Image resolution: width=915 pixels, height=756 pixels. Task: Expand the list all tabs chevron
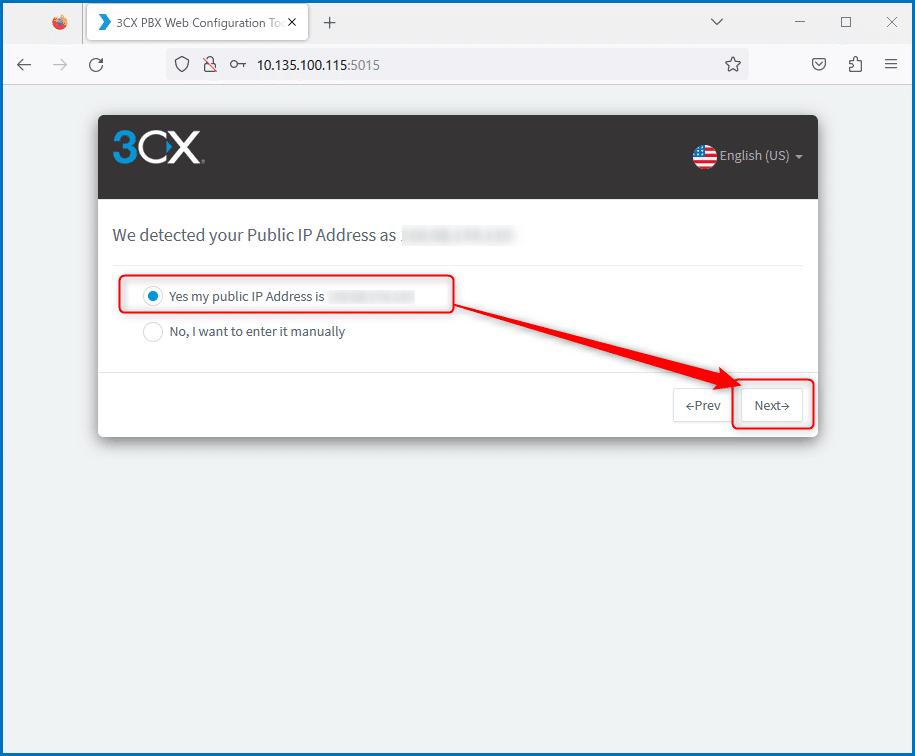coord(717,22)
